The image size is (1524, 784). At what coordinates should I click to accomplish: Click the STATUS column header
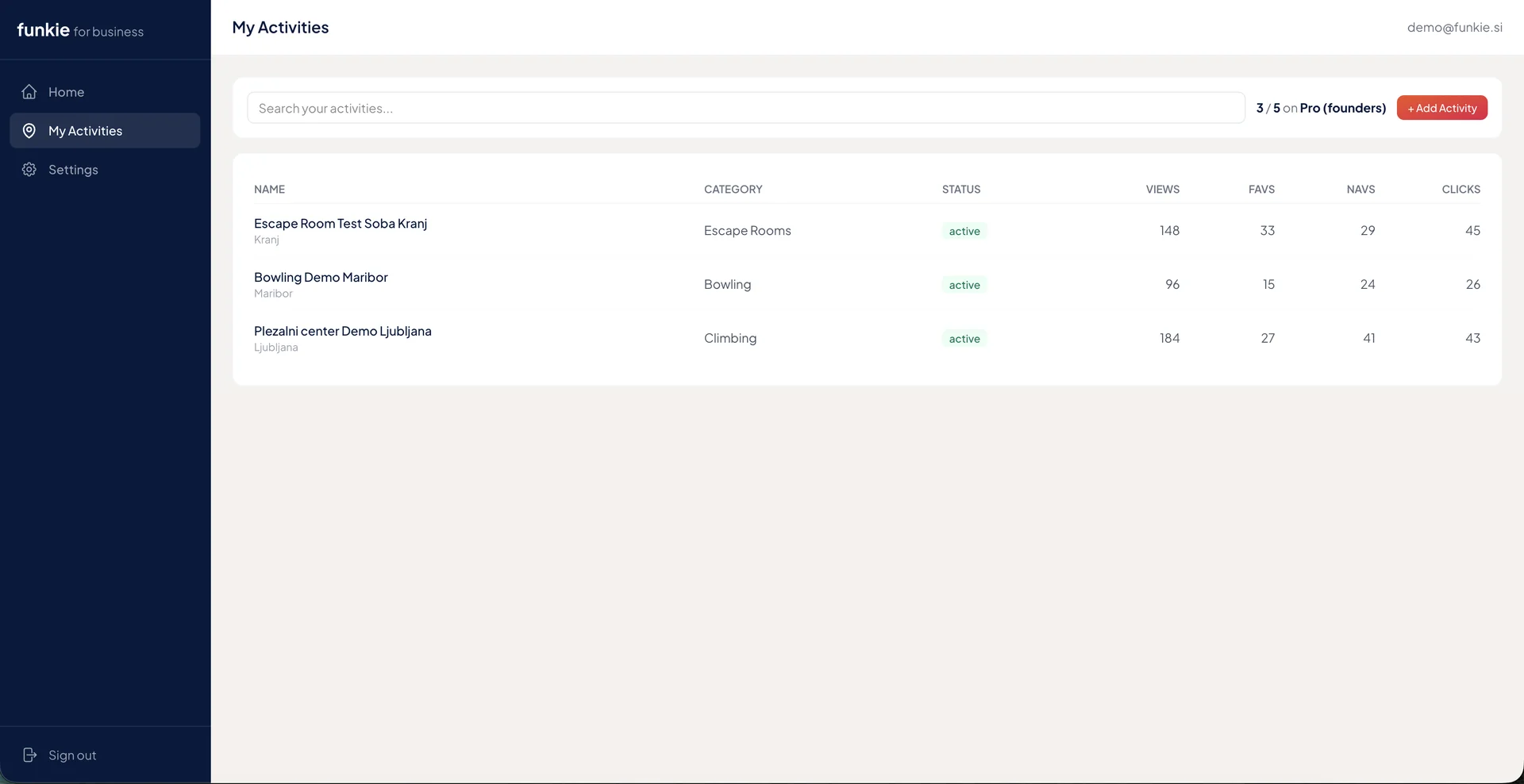tap(961, 189)
